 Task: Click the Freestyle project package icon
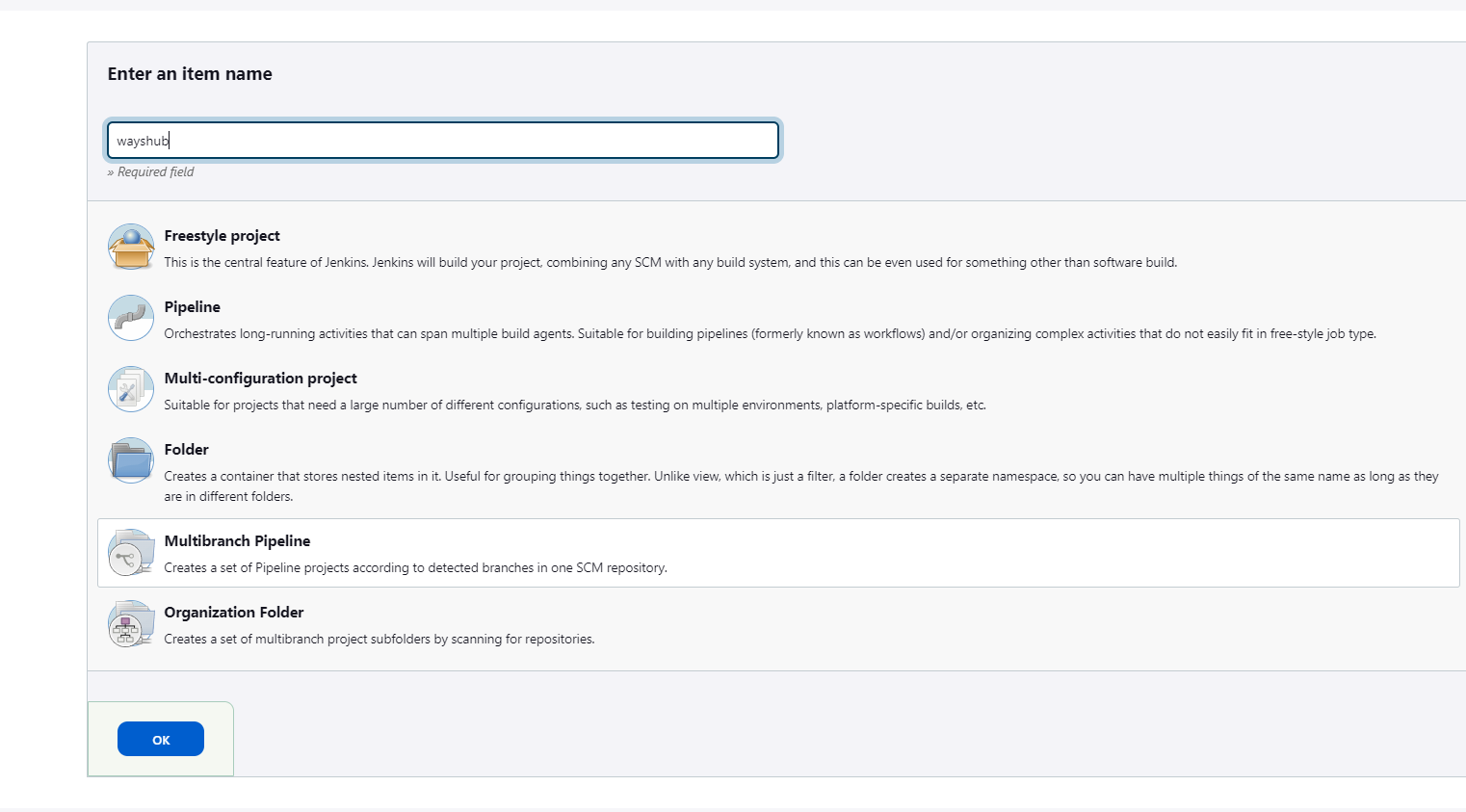130,247
